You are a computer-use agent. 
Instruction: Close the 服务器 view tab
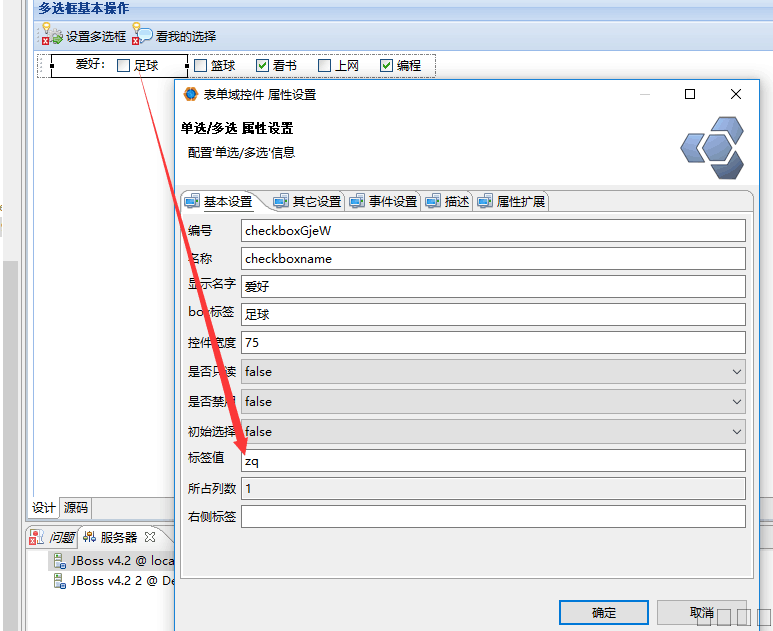[x=150, y=537]
